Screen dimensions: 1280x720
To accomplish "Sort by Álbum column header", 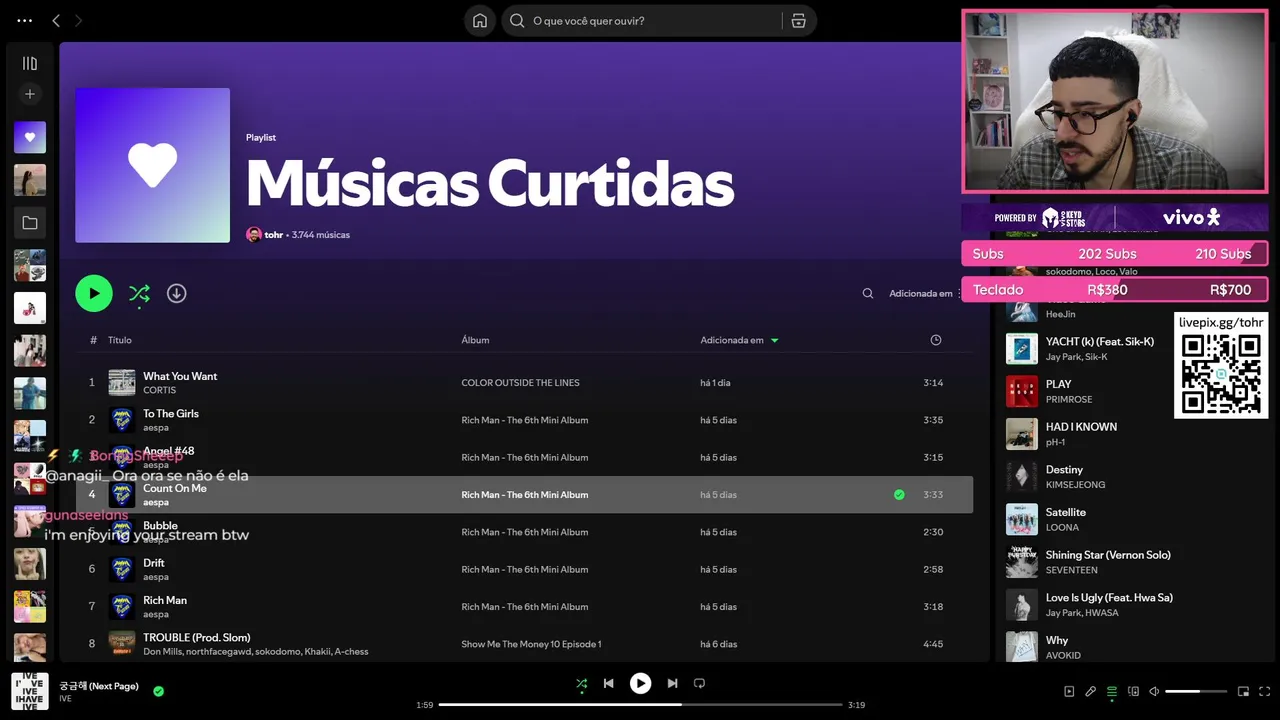I will click(x=475, y=340).
